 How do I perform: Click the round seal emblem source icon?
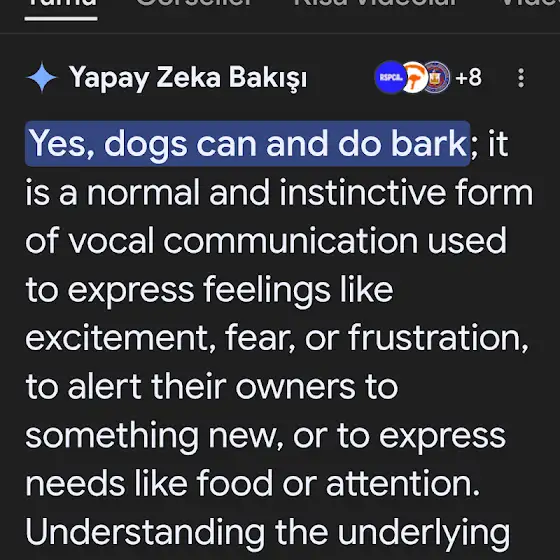(x=436, y=77)
